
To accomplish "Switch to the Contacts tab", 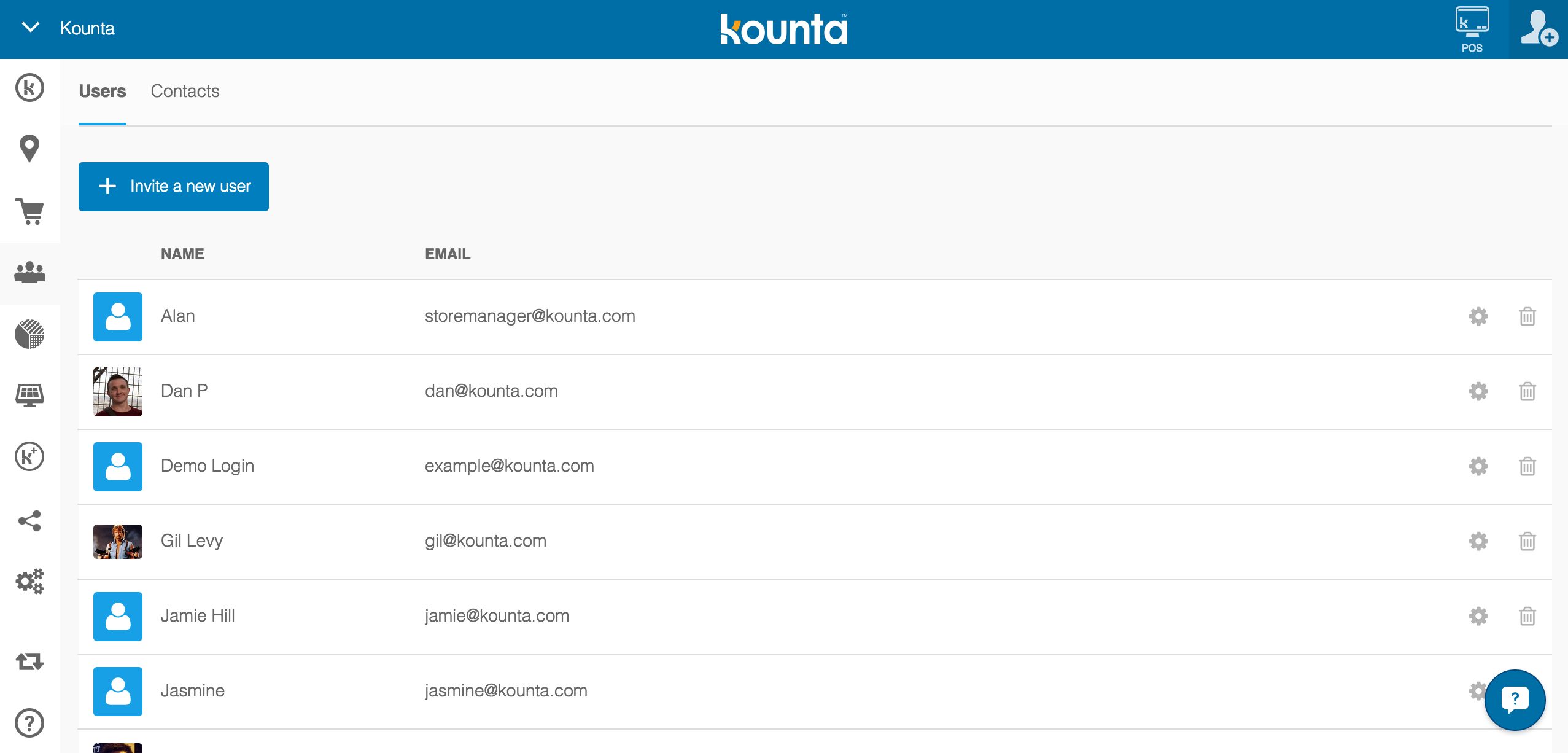I will pos(185,91).
